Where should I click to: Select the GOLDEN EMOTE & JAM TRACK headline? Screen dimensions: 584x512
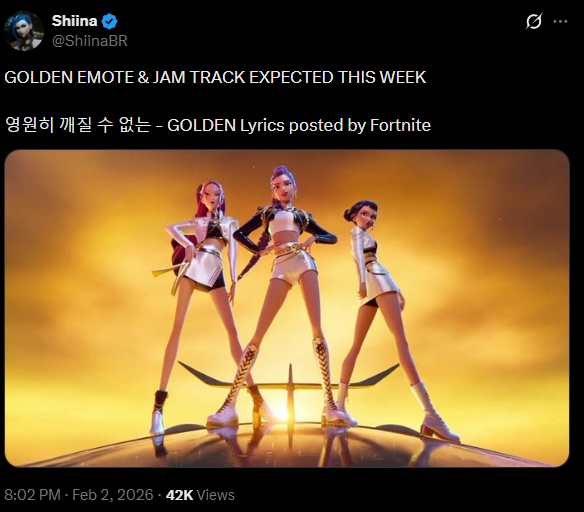[x=125, y=77]
